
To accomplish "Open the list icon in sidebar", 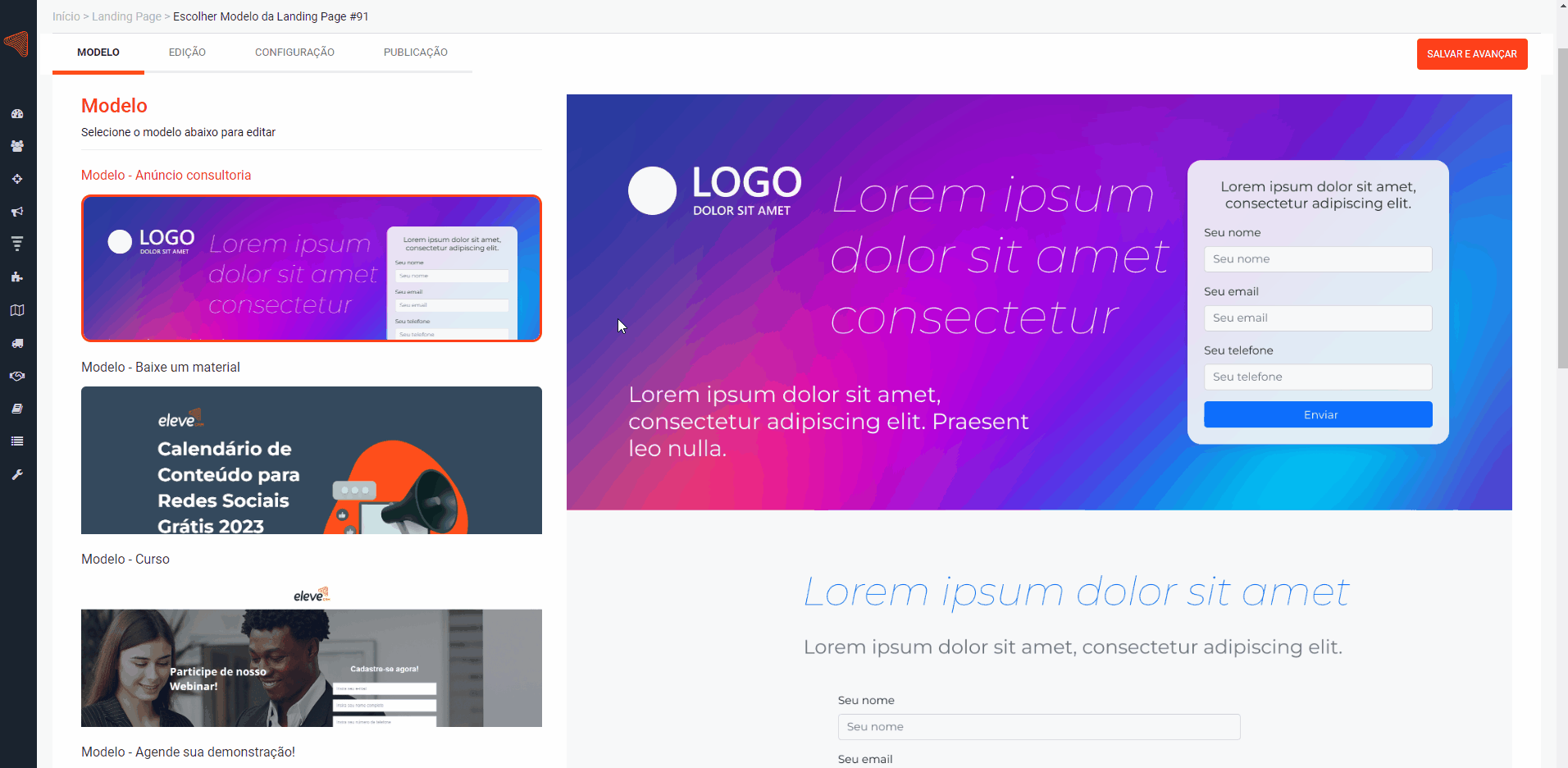I will (x=17, y=441).
